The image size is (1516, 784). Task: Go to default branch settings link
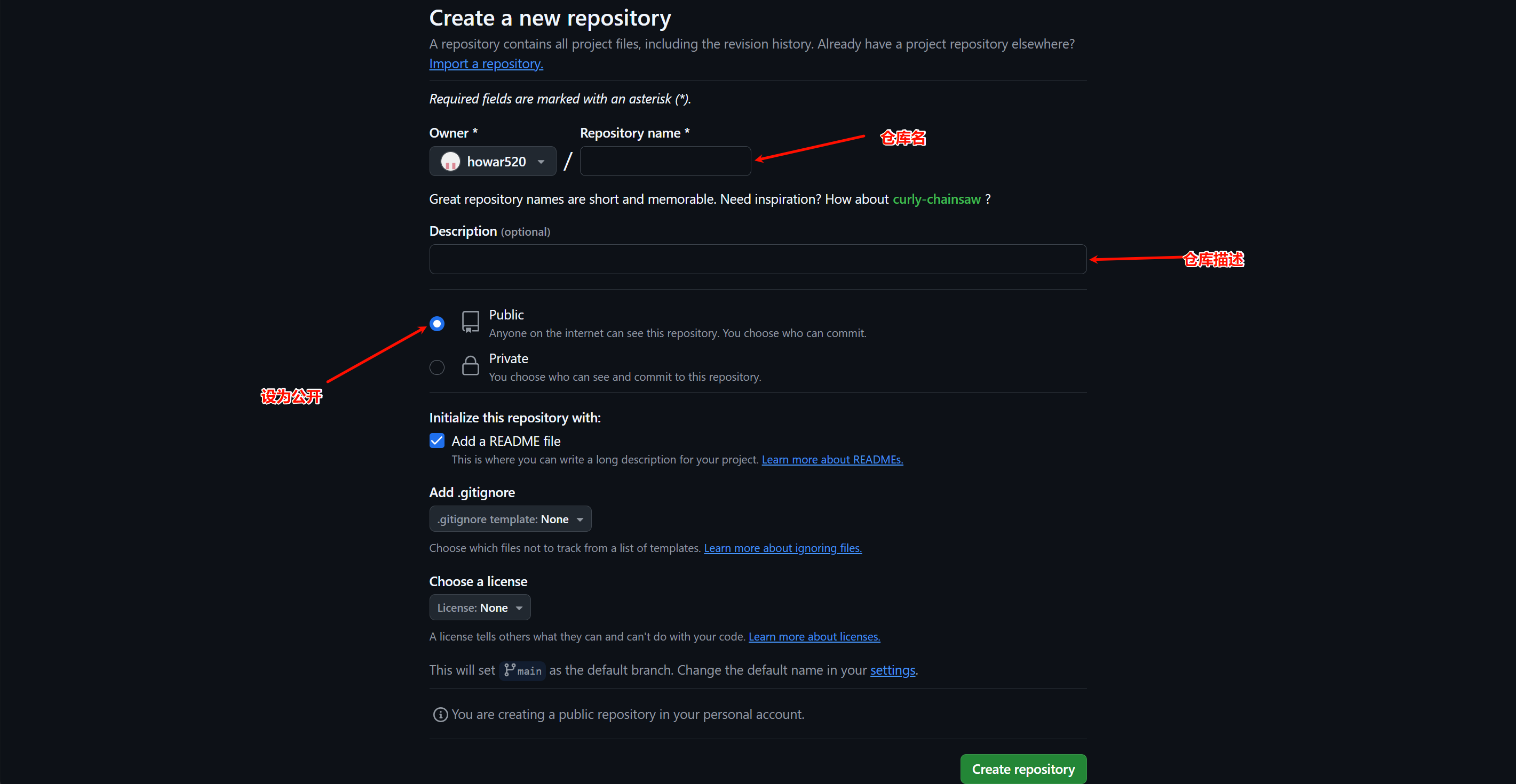pos(892,670)
